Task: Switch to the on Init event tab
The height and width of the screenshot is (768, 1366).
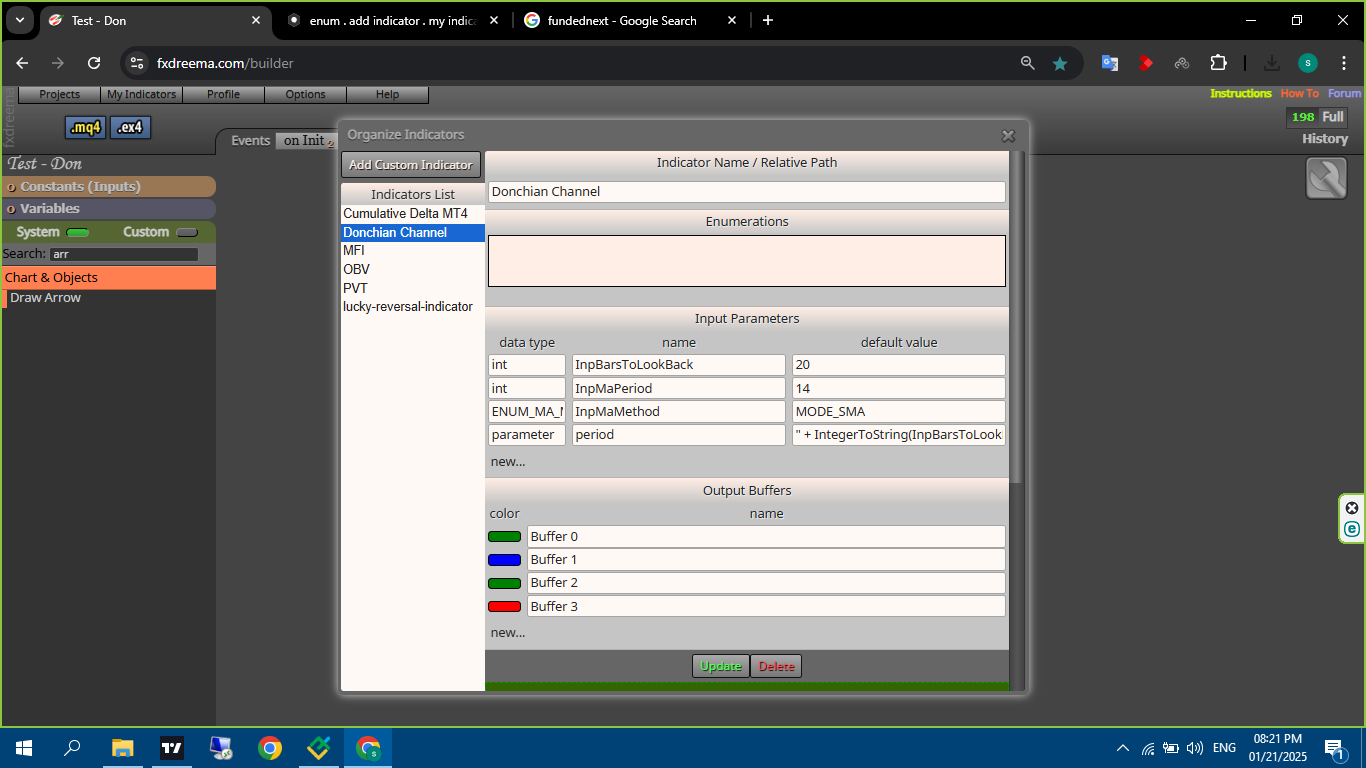Action: (x=306, y=141)
